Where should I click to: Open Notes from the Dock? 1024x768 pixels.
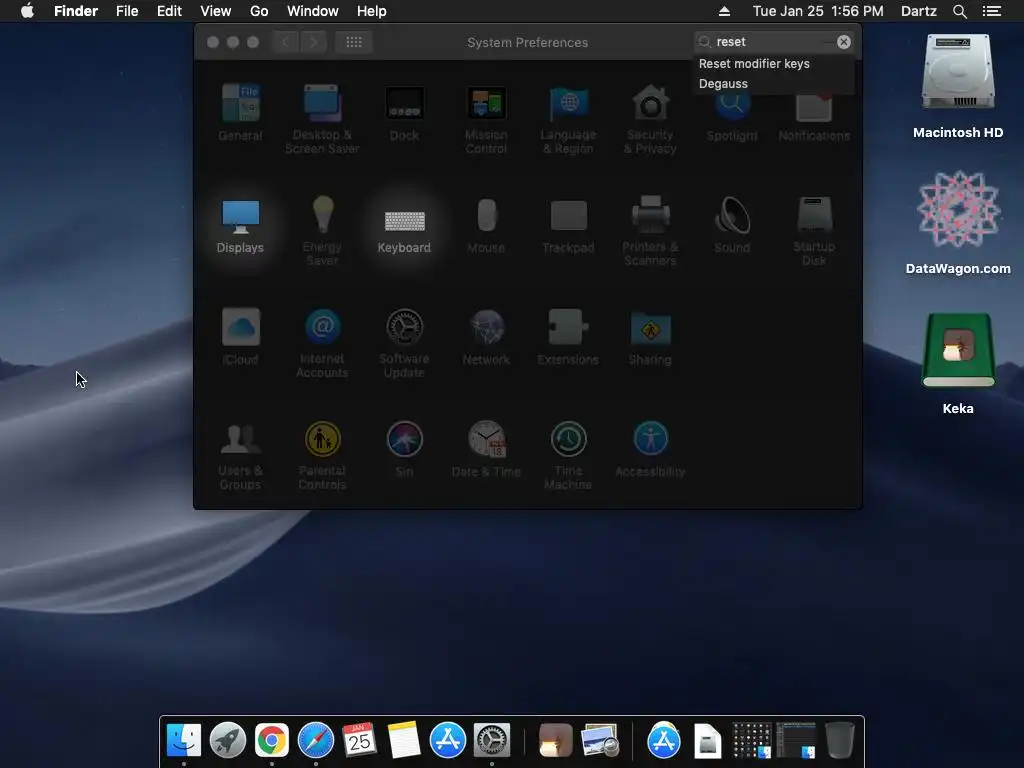pyautogui.click(x=404, y=740)
